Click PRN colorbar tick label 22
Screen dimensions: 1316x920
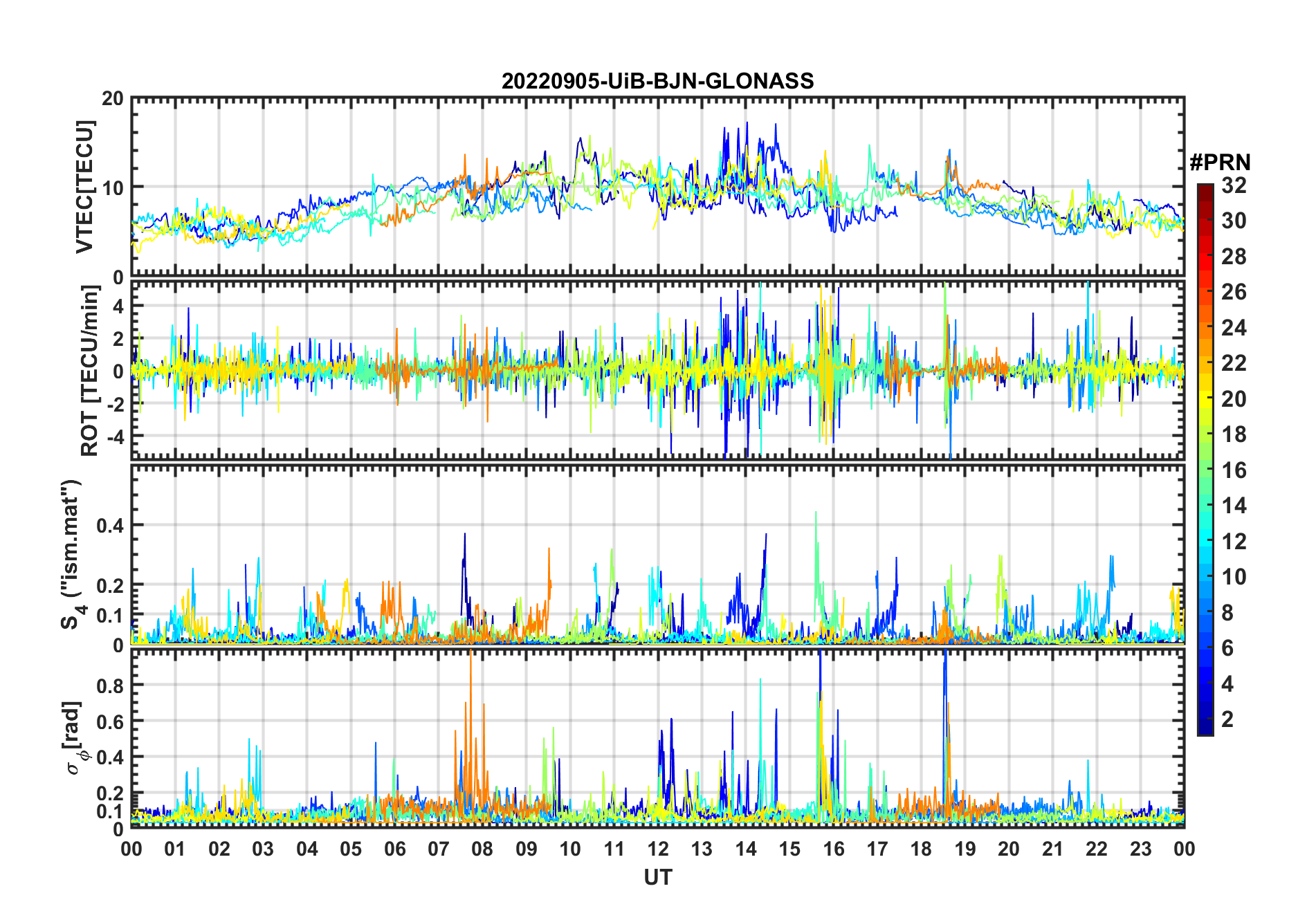1234,363
